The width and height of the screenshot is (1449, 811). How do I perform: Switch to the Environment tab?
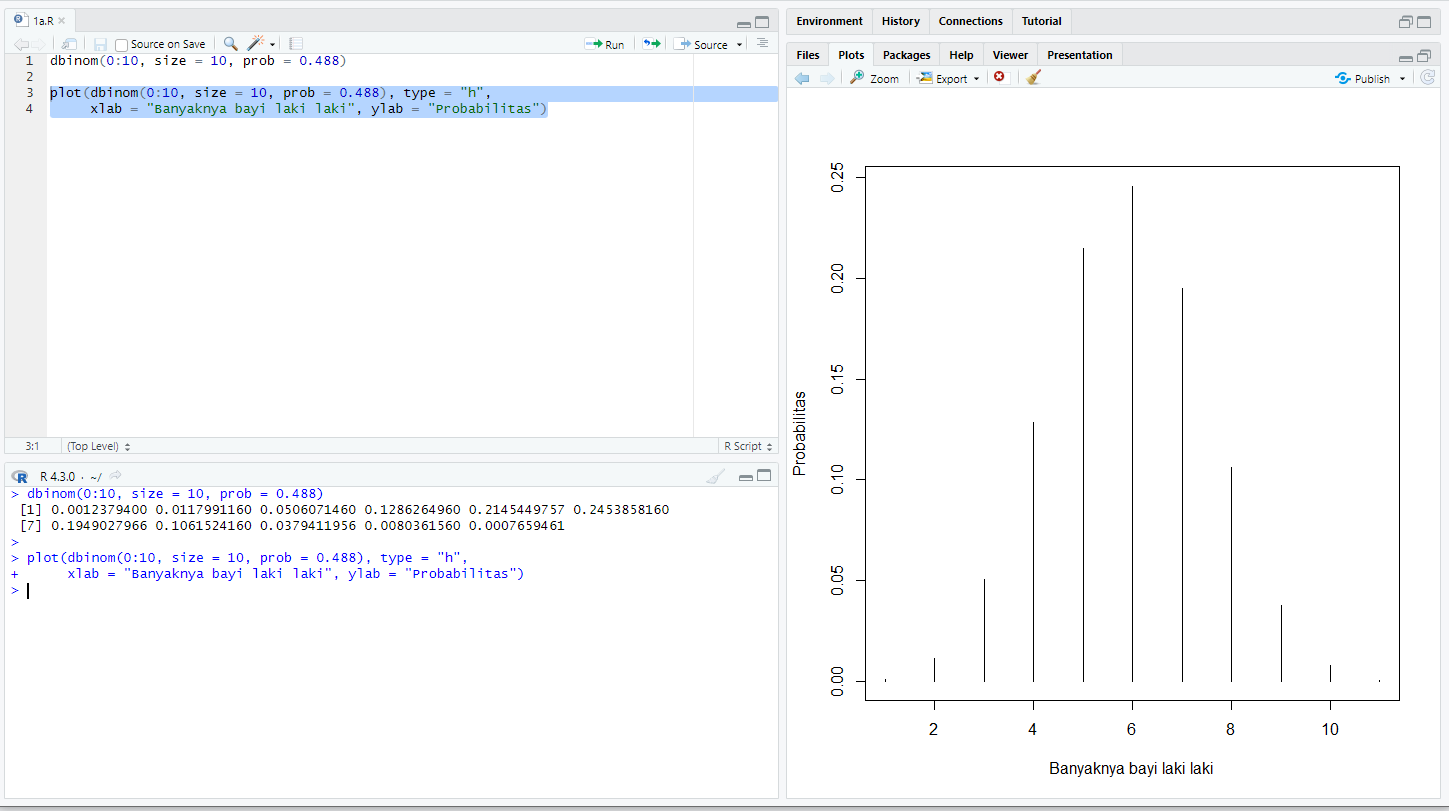point(829,21)
